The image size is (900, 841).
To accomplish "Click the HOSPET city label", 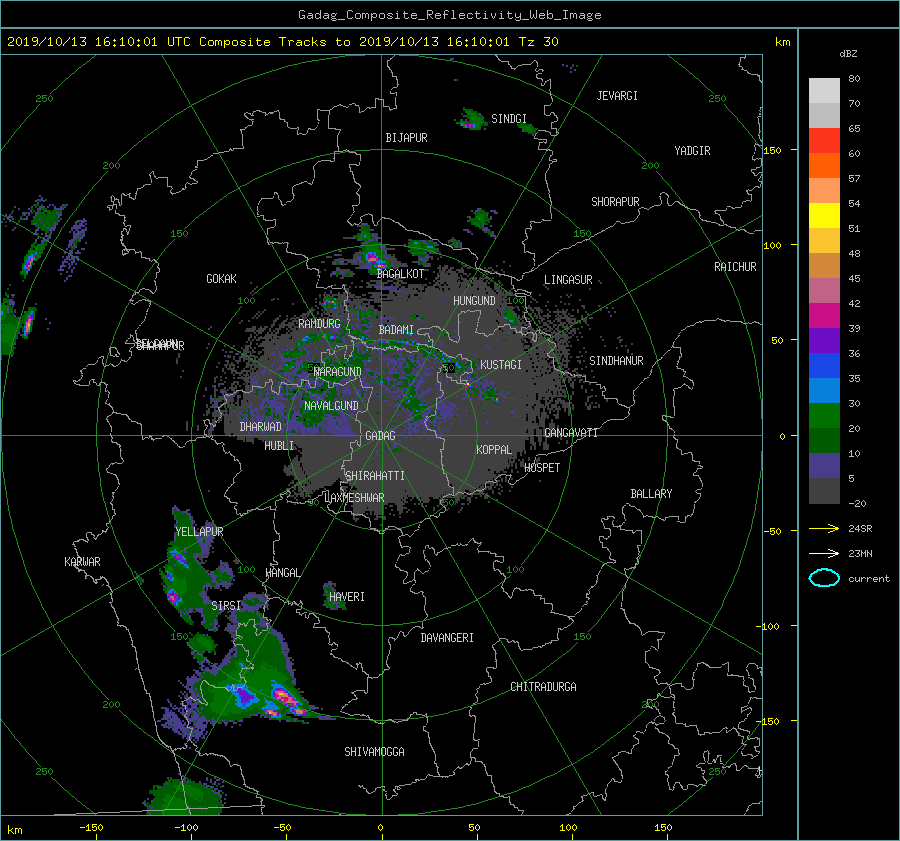I will pyautogui.click(x=542, y=468).
